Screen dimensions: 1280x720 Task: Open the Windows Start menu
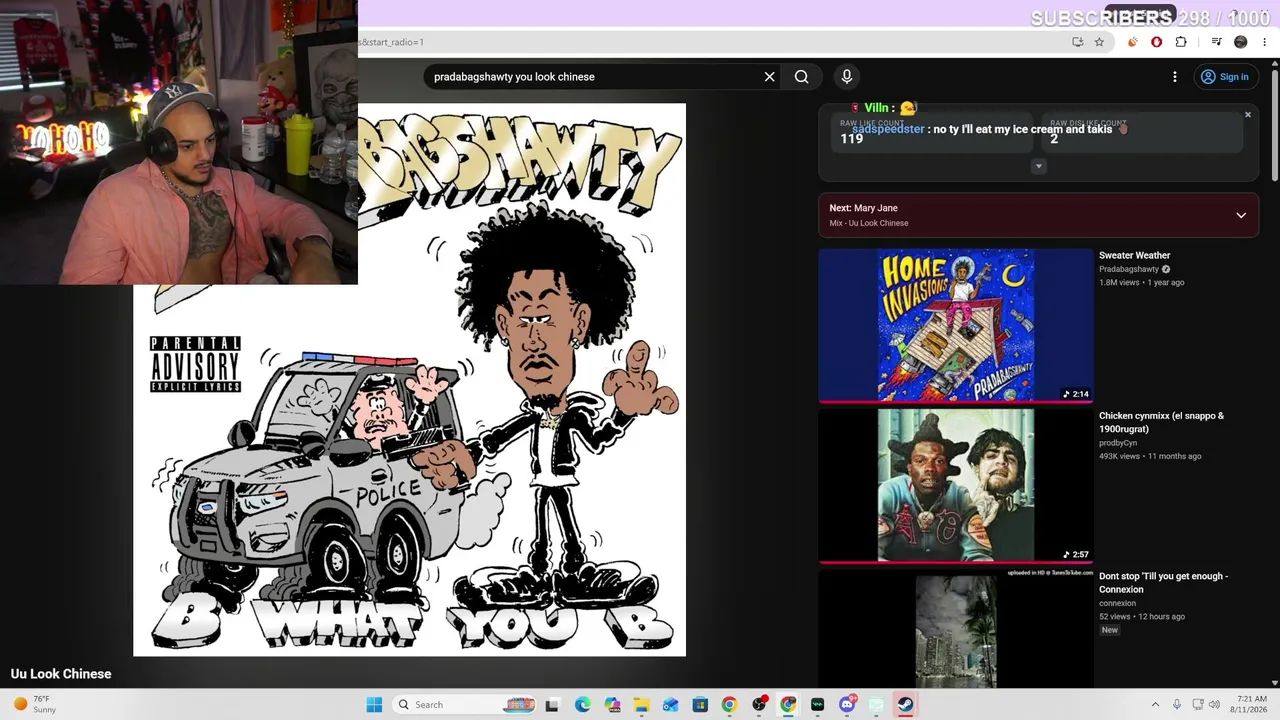tap(374, 705)
